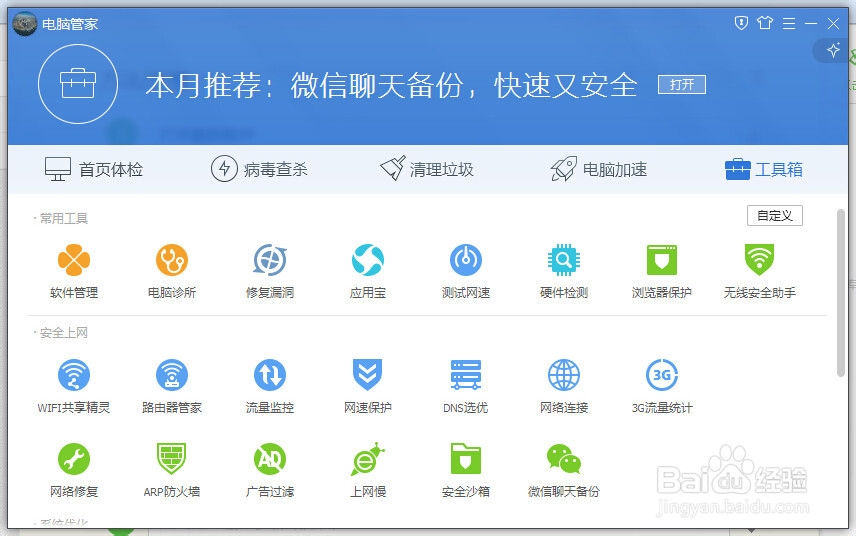Click the 安全上网 section heading
Image resolution: width=856 pixels, height=536 pixels.
pos(63,333)
